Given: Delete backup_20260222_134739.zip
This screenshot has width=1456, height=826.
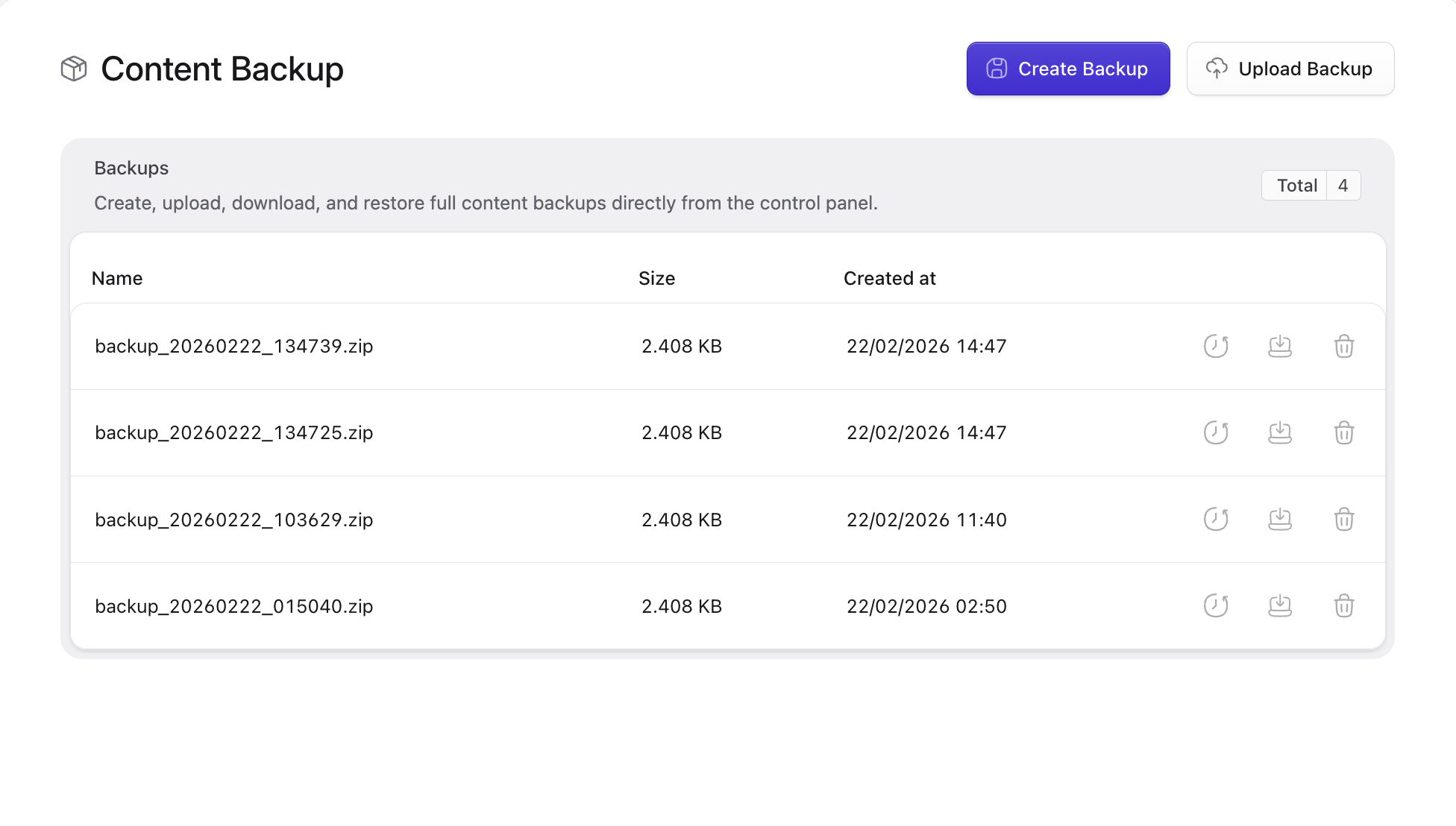Looking at the screenshot, I should click(1344, 346).
